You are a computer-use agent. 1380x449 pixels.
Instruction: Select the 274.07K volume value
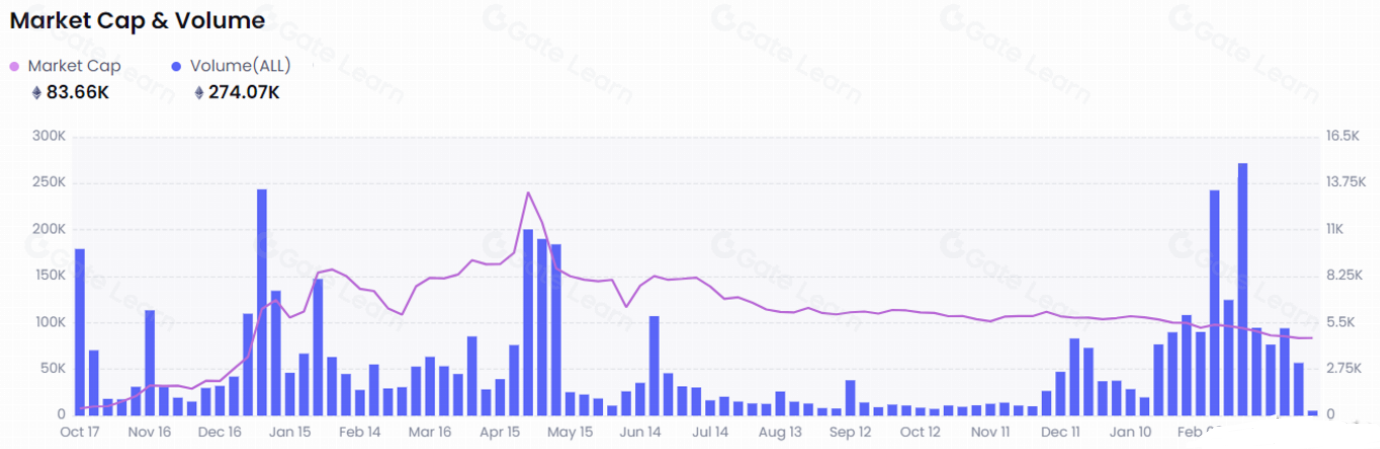click(x=243, y=93)
